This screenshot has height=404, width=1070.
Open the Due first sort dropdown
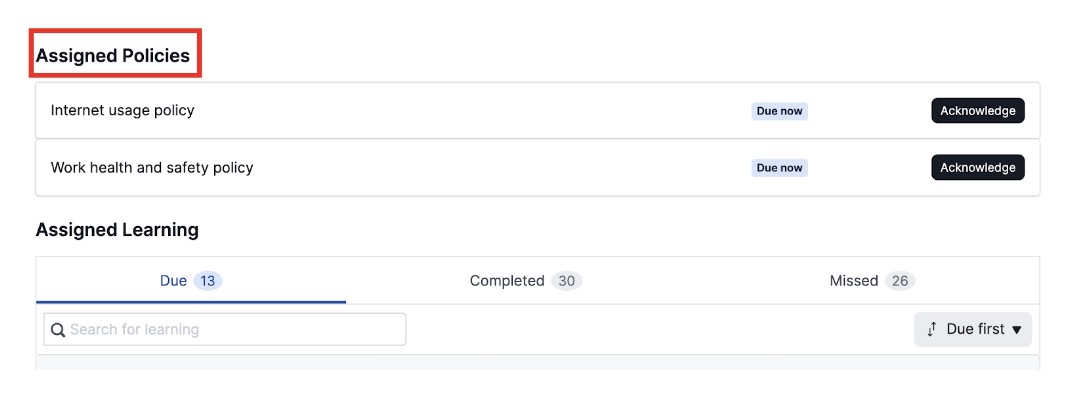coord(972,330)
